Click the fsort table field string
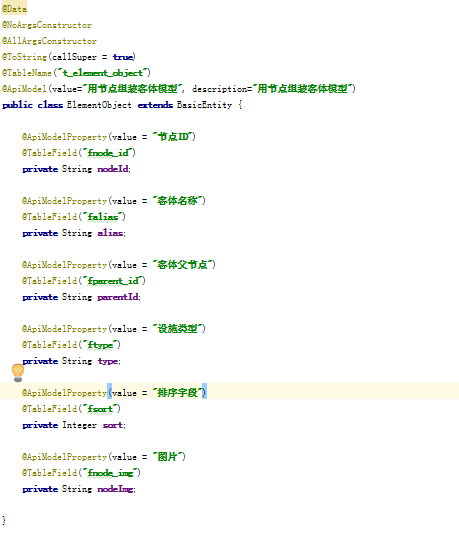The image size is (459, 545). point(100,409)
